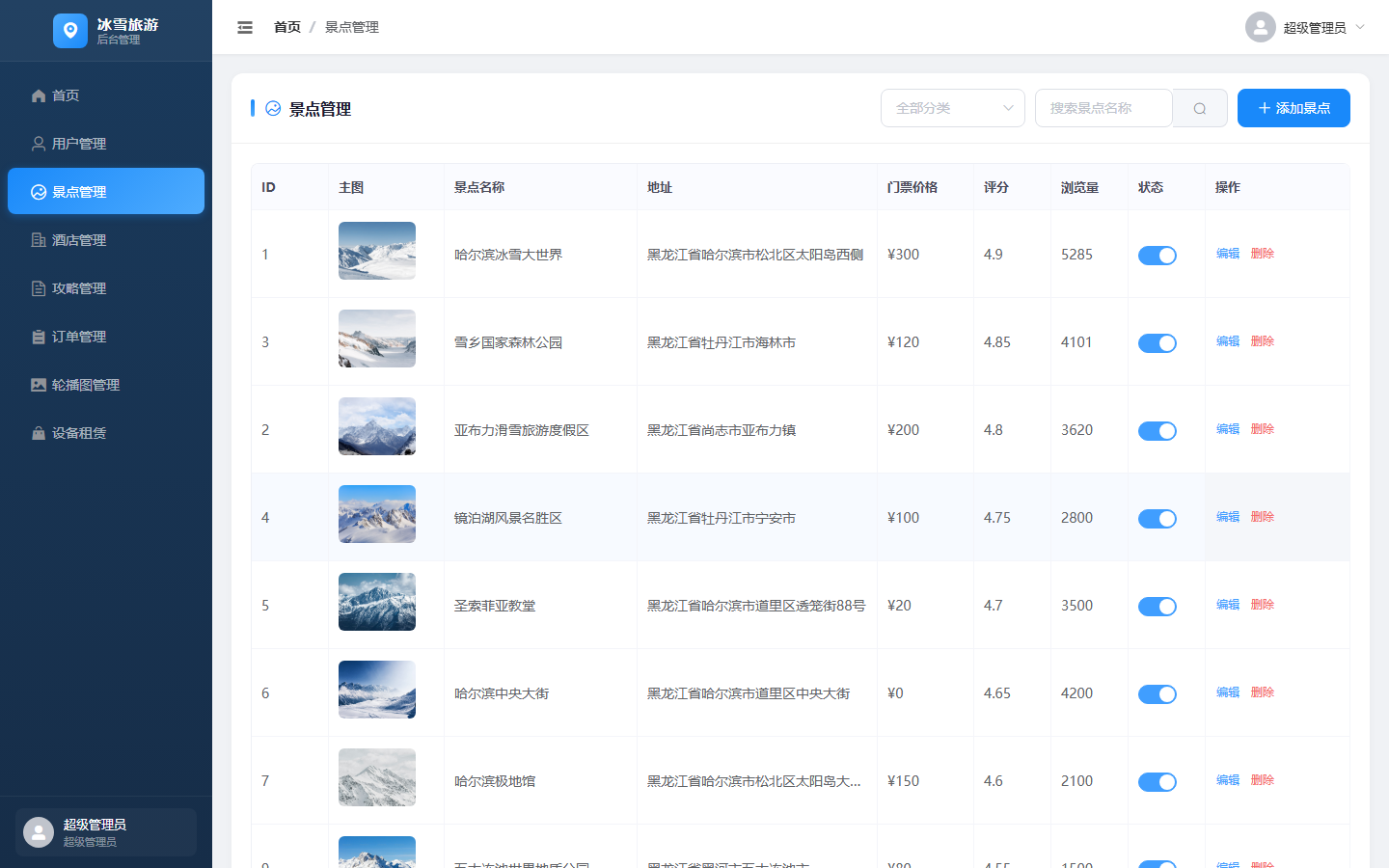This screenshot has height=868, width=1389.
Task: Focus the 搜索景点名称 search field
Action: click(x=1103, y=108)
